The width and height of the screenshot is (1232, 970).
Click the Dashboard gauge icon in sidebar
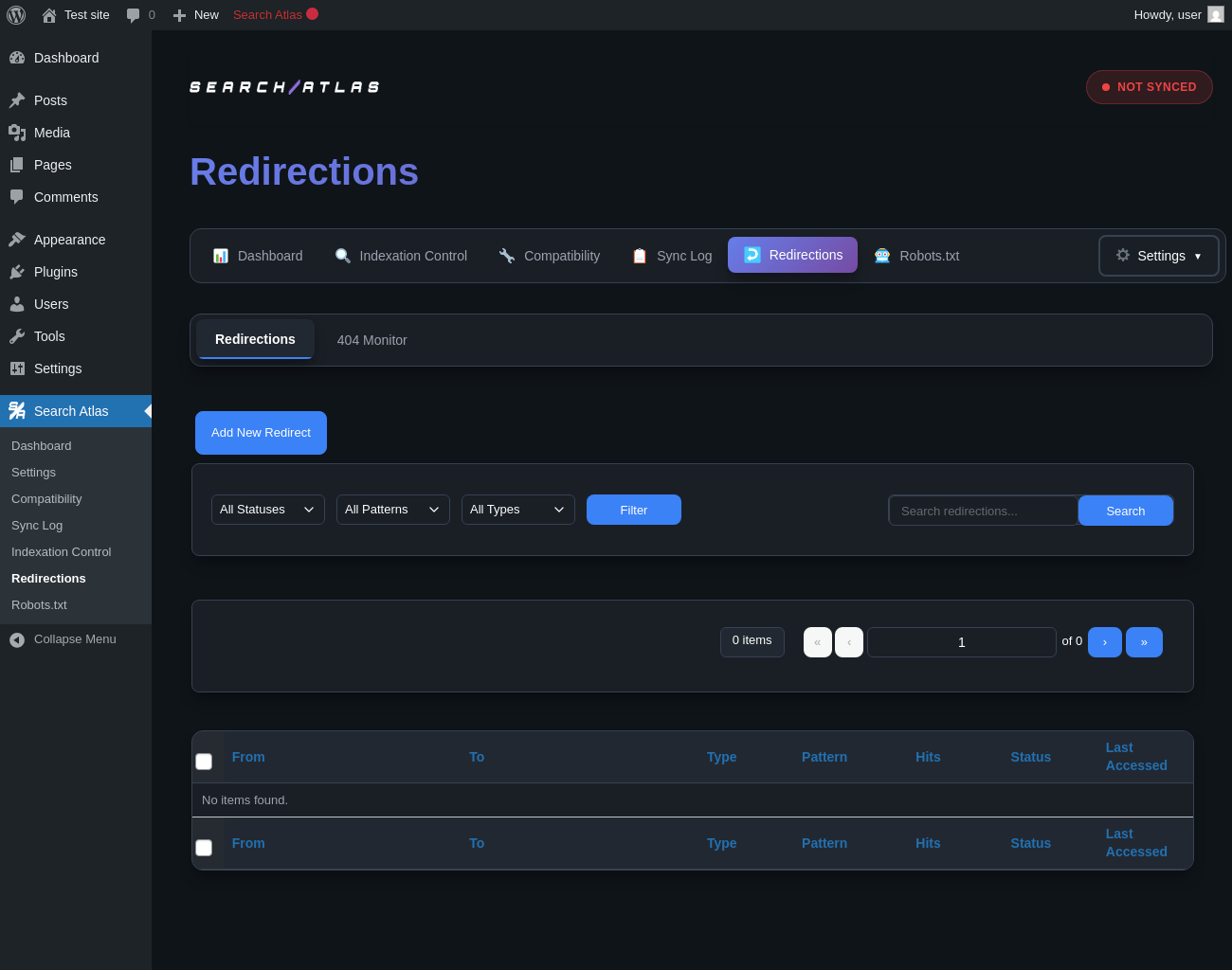(x=17, y=58)
